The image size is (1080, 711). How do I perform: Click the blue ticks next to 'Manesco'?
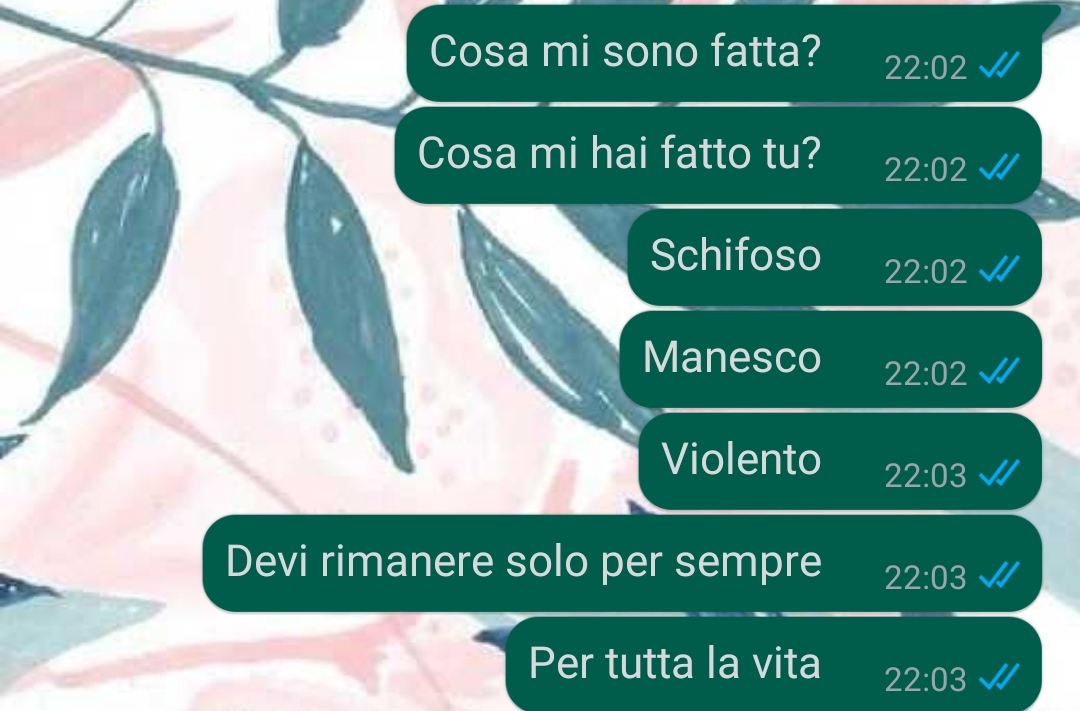(999, 371)
